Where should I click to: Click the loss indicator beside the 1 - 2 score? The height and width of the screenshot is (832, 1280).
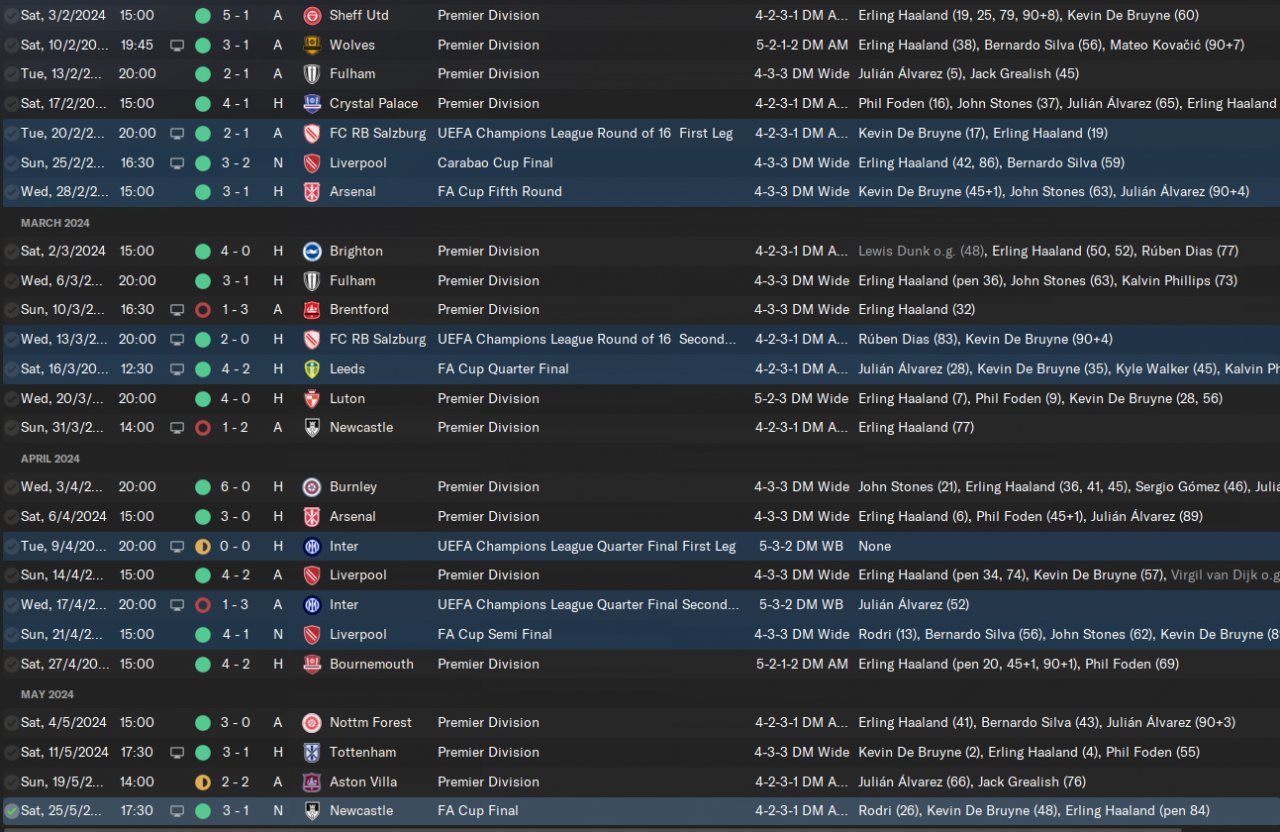tap(203, 428)
